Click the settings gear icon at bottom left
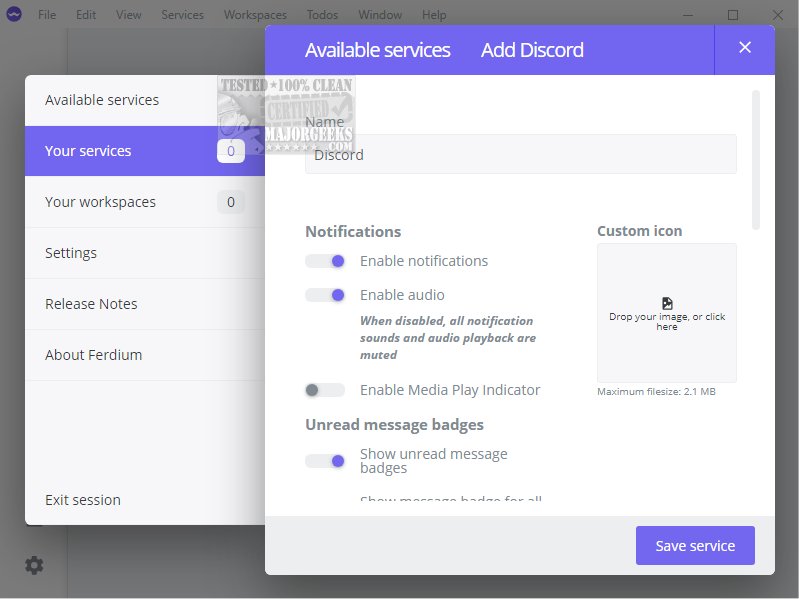Image resolution: width=799 pixels, height=599 pixels. pos(34,565)
